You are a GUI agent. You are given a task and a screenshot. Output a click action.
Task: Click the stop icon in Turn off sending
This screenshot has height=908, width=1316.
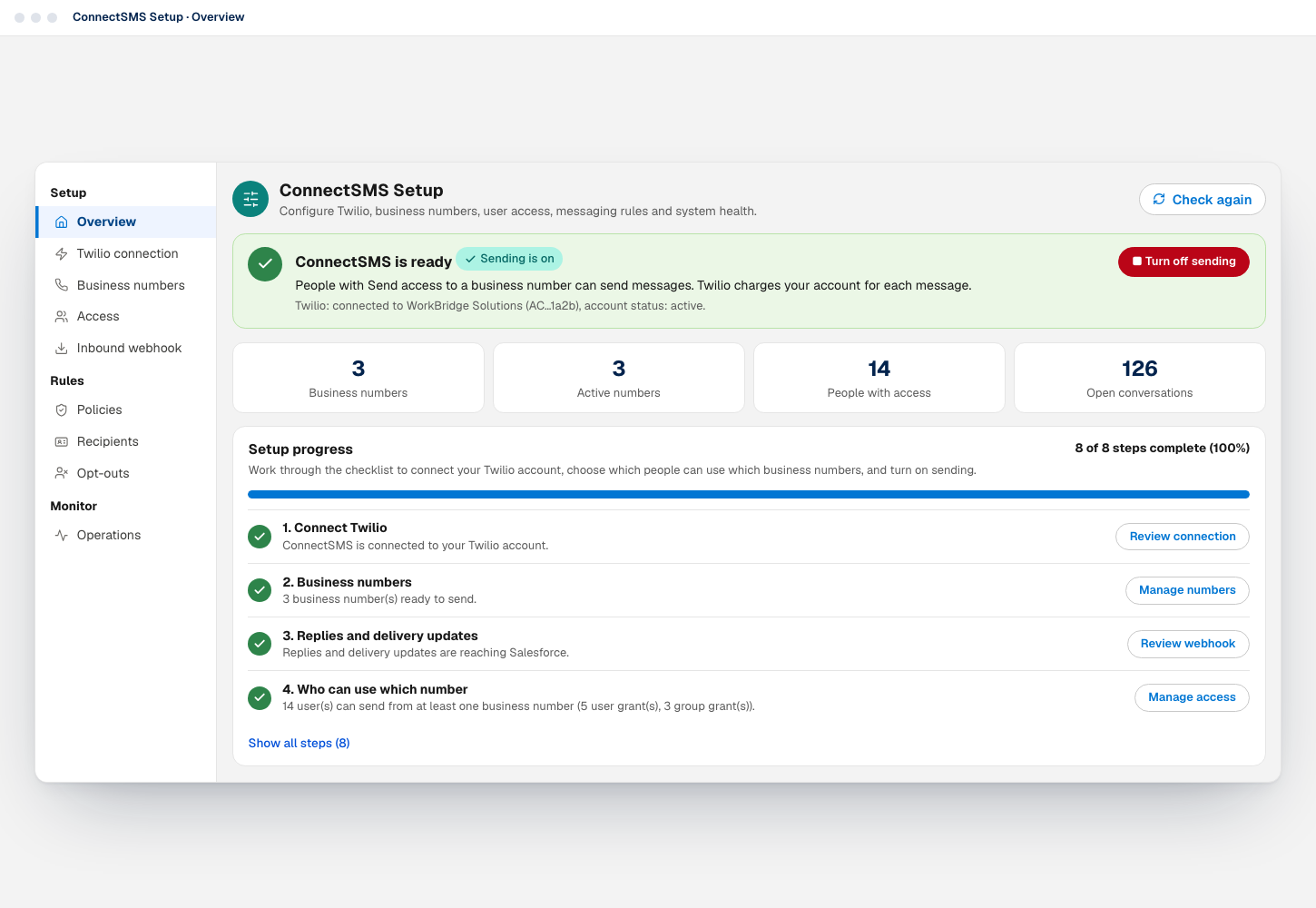click(x=1137, y=262)
